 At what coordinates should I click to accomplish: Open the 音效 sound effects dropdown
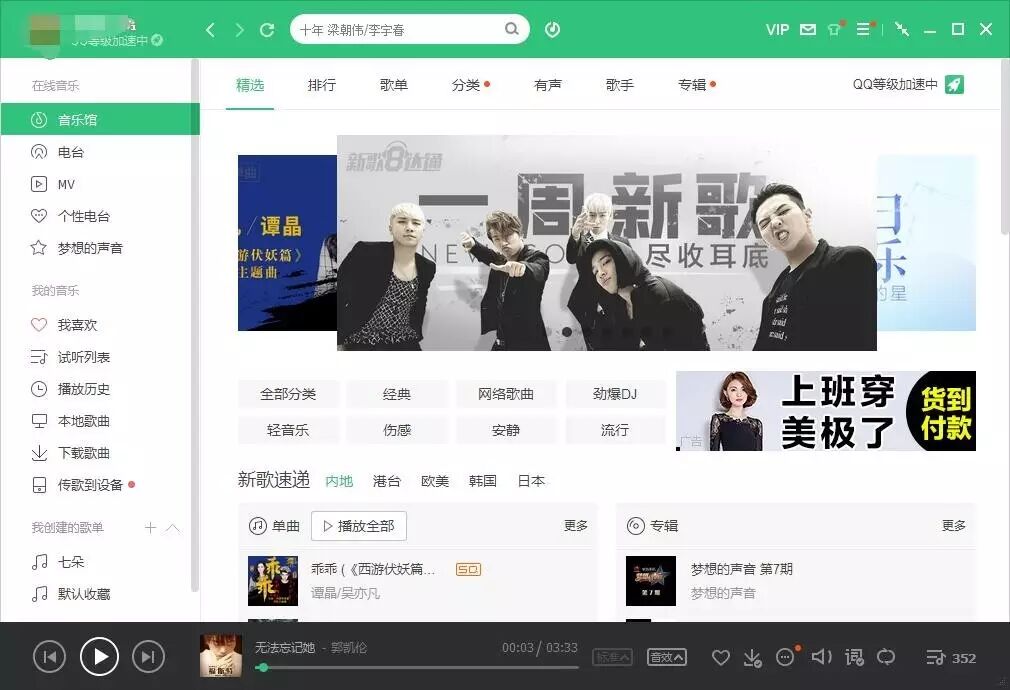pos(667,657)
